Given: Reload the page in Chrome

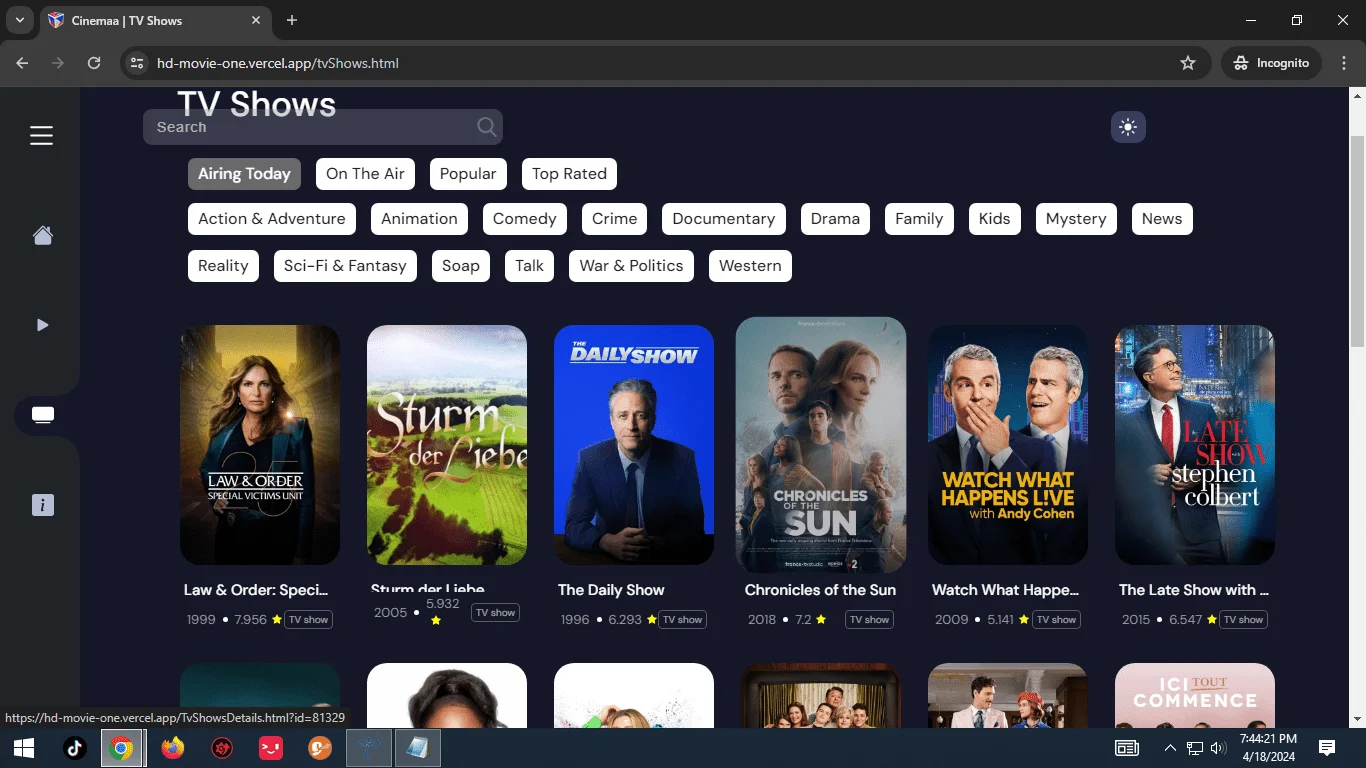Looking at the screenshot, I should click(x=94, y=63).
